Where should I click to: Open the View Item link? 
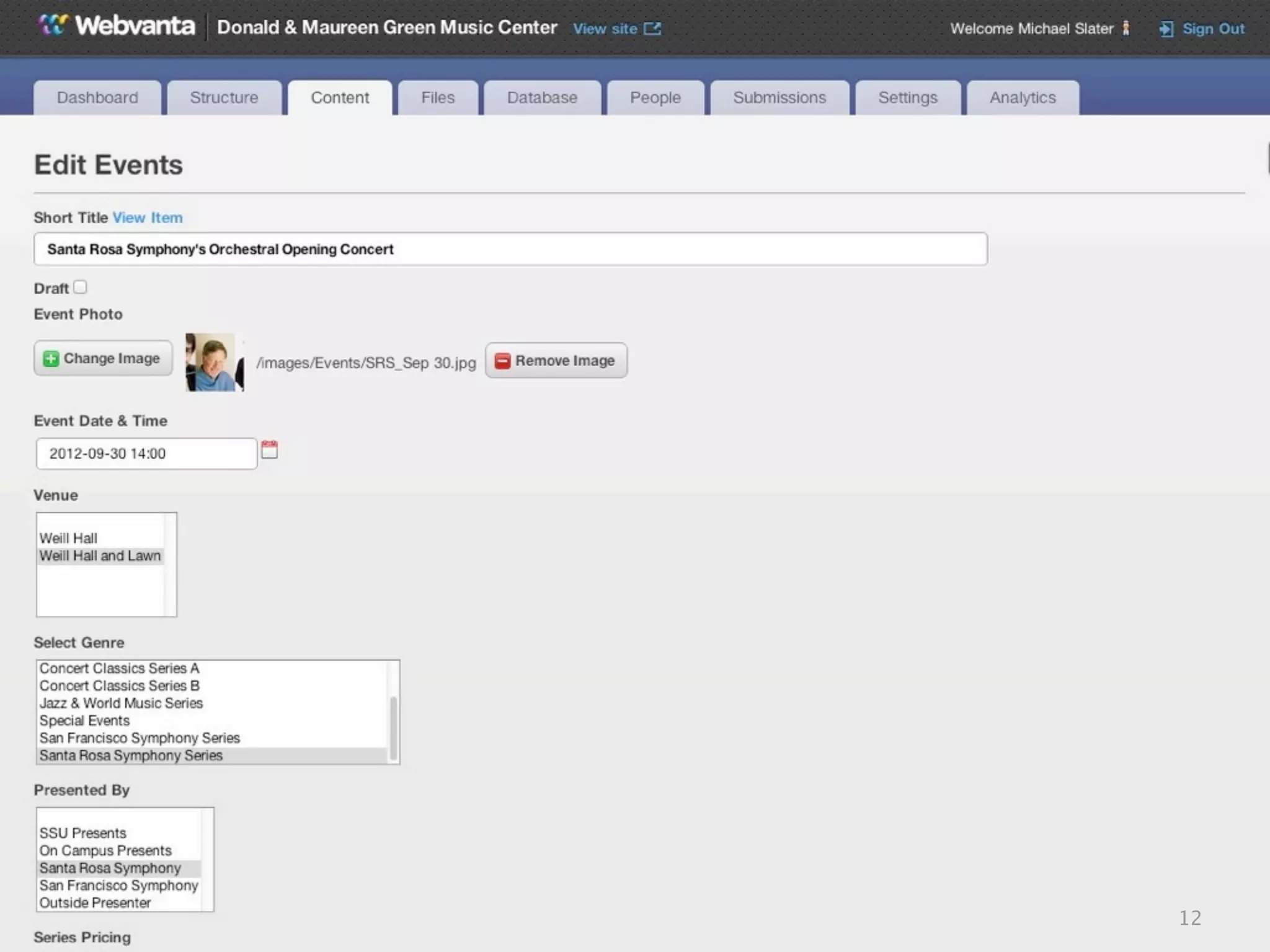pos(148,218)
